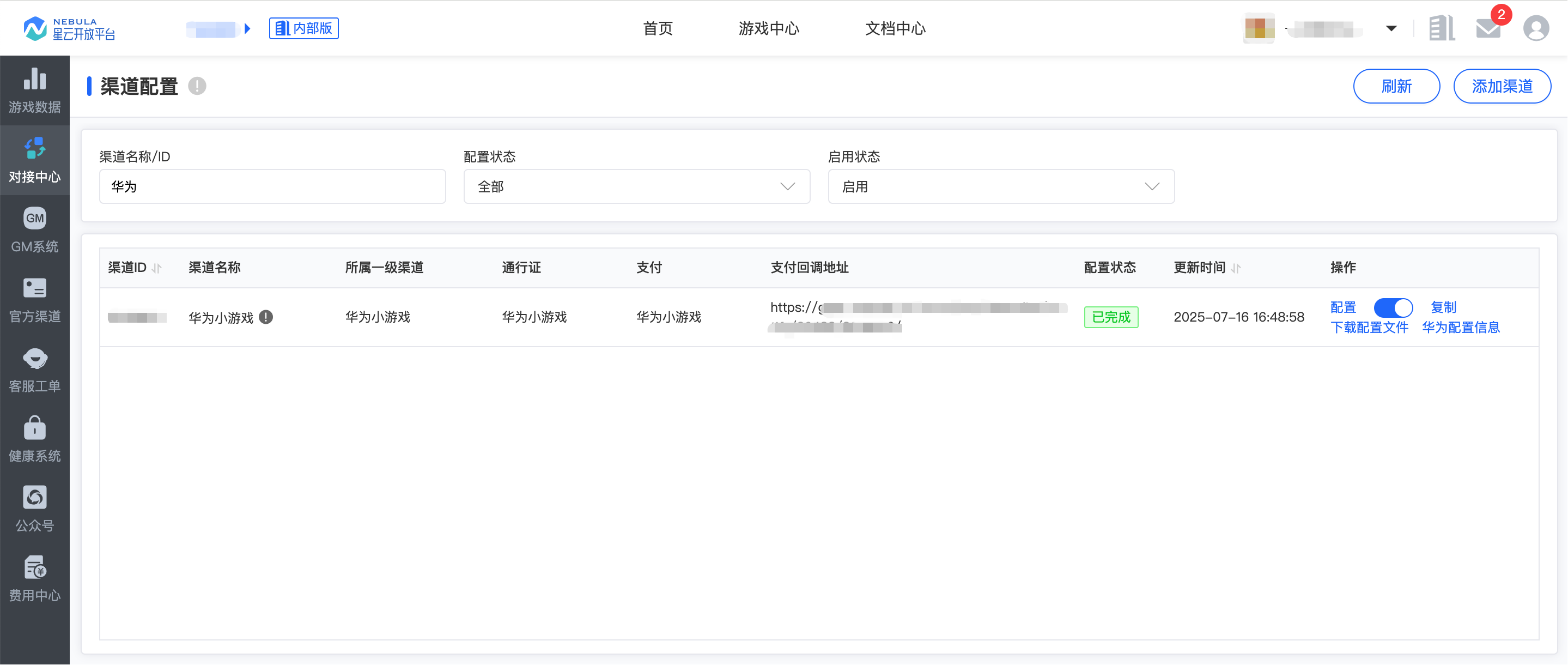This screenshot has width=1568, height=665.
Task: Click the 添加渠道 button
Action: coord(1502,87)
